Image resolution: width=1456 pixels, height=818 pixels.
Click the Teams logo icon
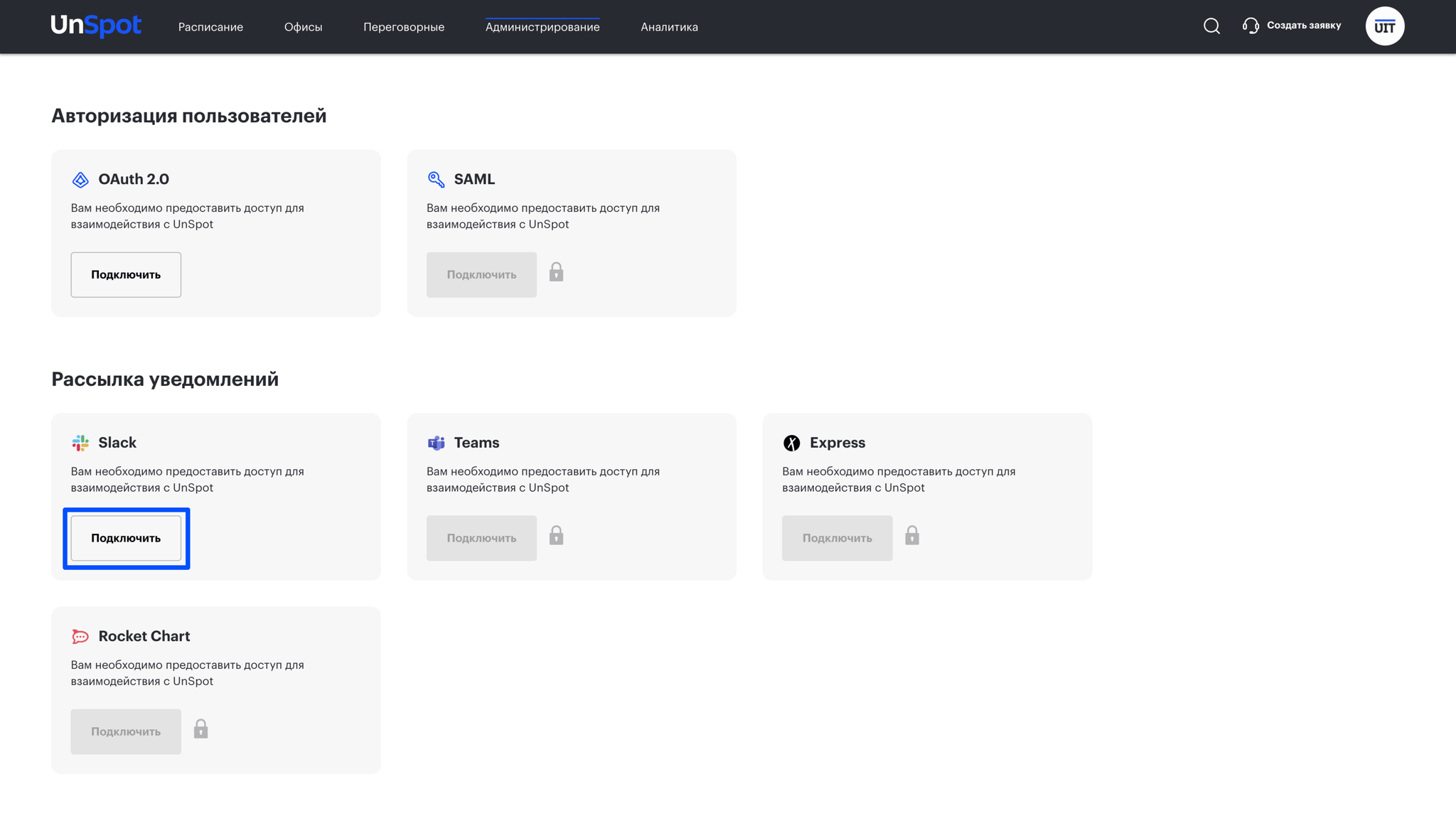pyautogui.click(x=436, y=443)
